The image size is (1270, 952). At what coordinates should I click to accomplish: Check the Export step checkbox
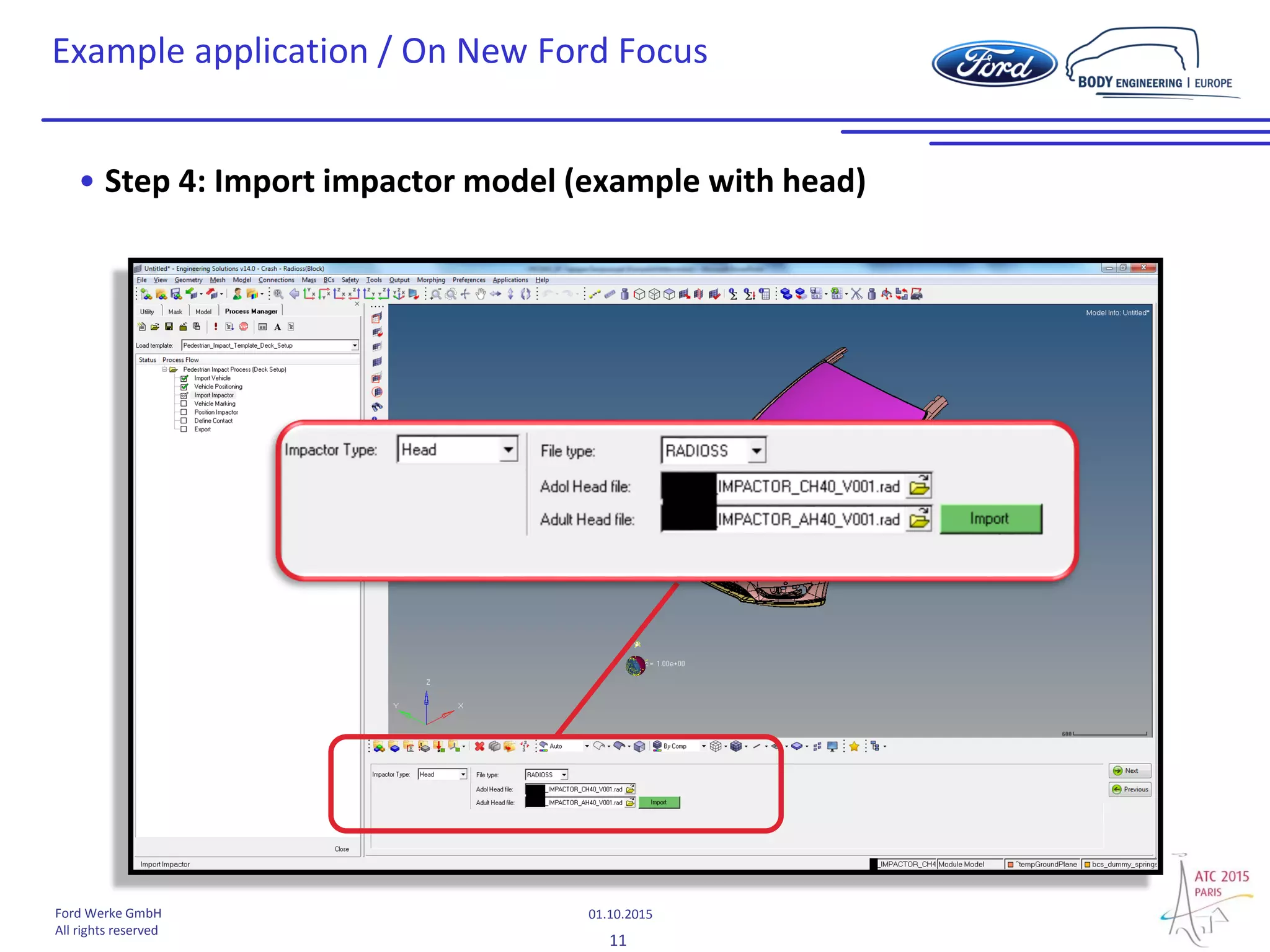[x=184, y=429]
